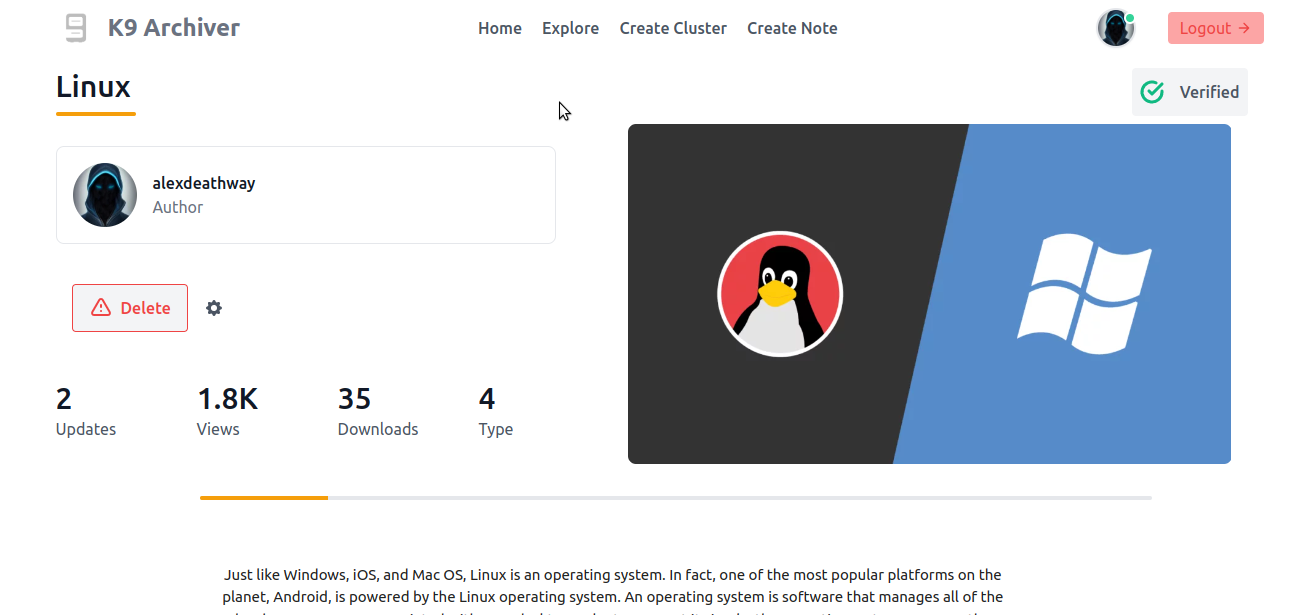1305x615 pixels.
Task: Click the warning triangle icon in Delete
Action: [101, 308]
